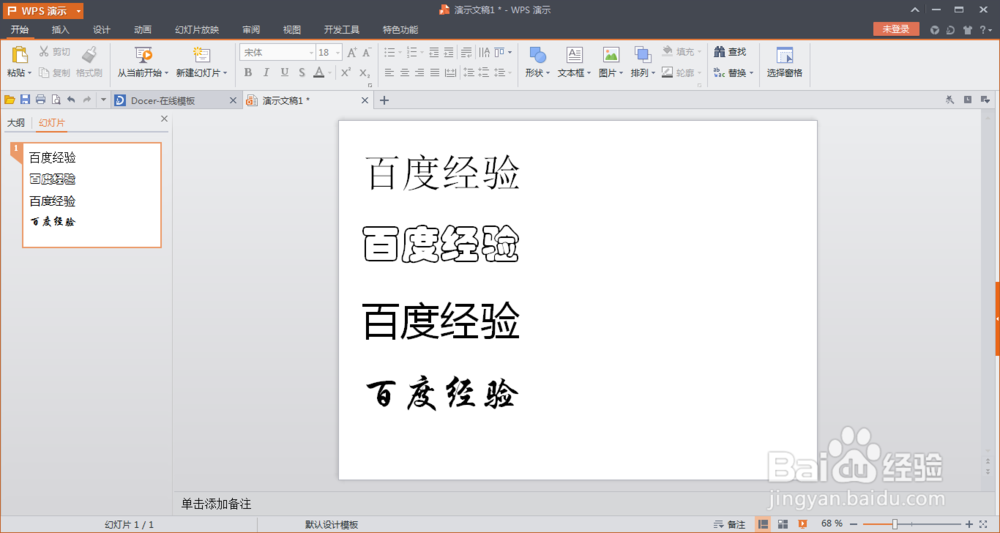Click the 备注 notes button in status bar
This screenshot has width=1000, height=533.
click(x=730, y=524)
